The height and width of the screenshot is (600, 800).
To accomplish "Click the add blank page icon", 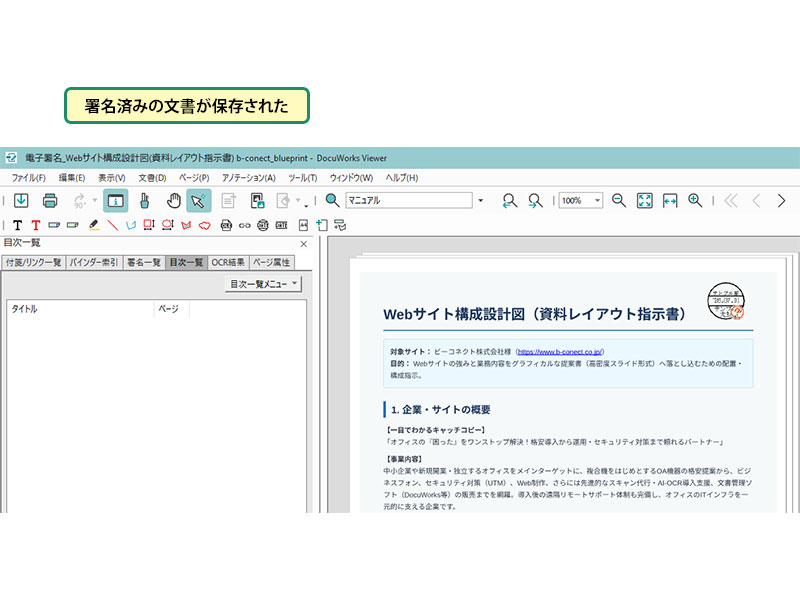I will click(x=321, y=225).
